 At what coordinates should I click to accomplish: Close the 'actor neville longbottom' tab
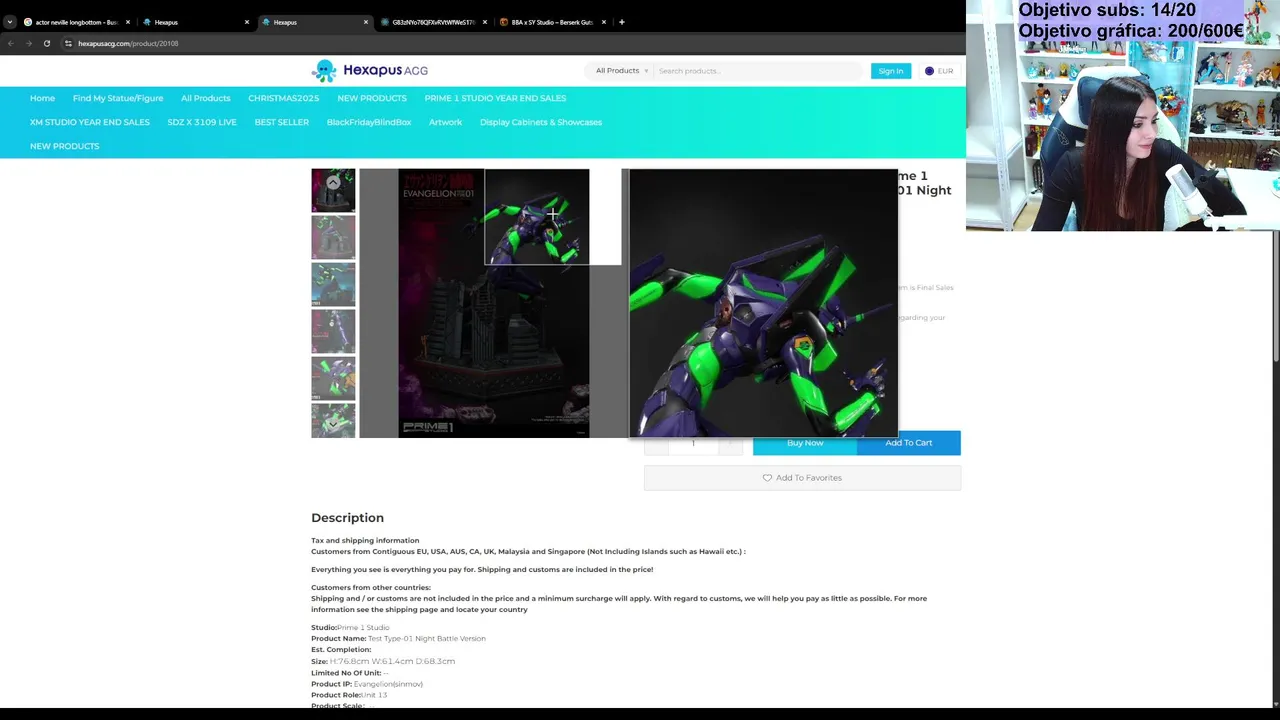tap(128, 22)
